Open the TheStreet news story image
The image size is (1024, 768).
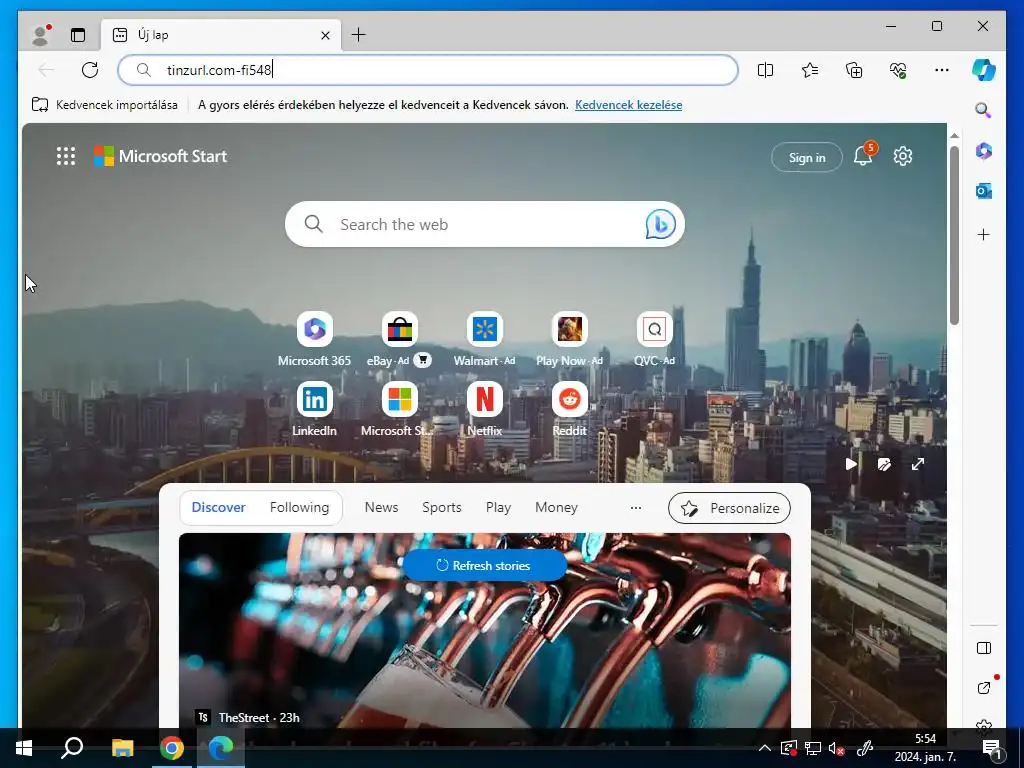(485, 630)
